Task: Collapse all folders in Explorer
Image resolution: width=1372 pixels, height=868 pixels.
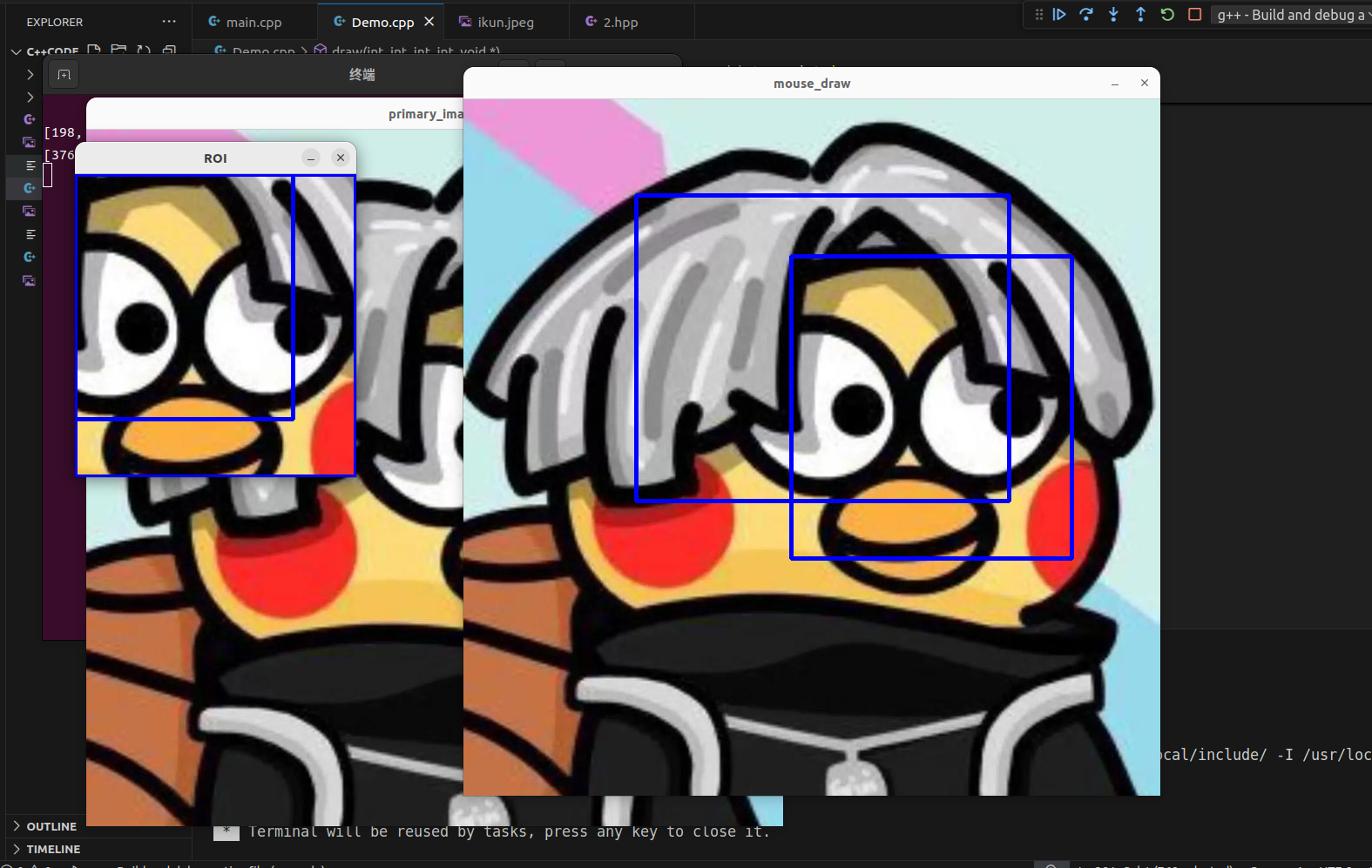Action: [x=169, y=50]
